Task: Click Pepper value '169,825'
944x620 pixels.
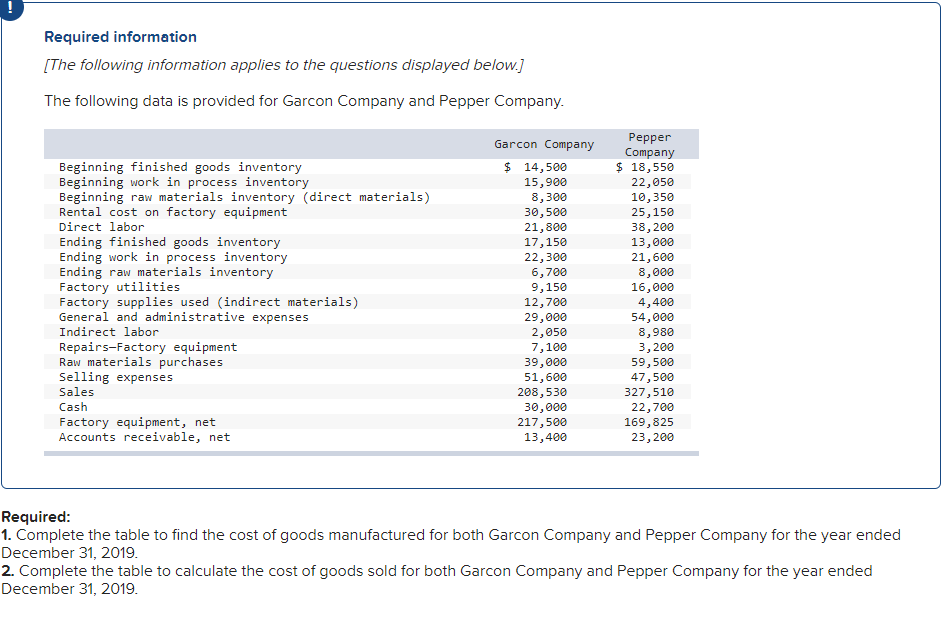Action: pos(648,423)
